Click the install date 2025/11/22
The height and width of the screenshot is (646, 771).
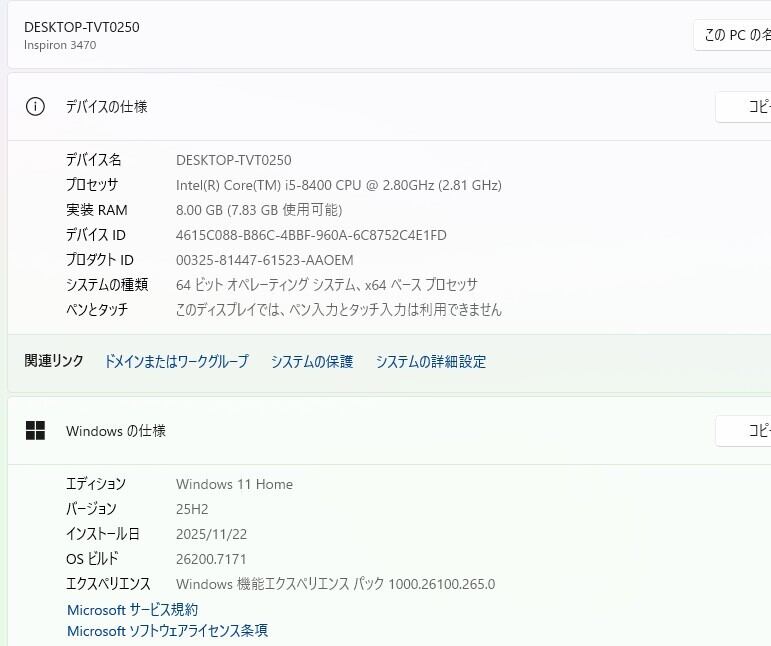point(211,534)
